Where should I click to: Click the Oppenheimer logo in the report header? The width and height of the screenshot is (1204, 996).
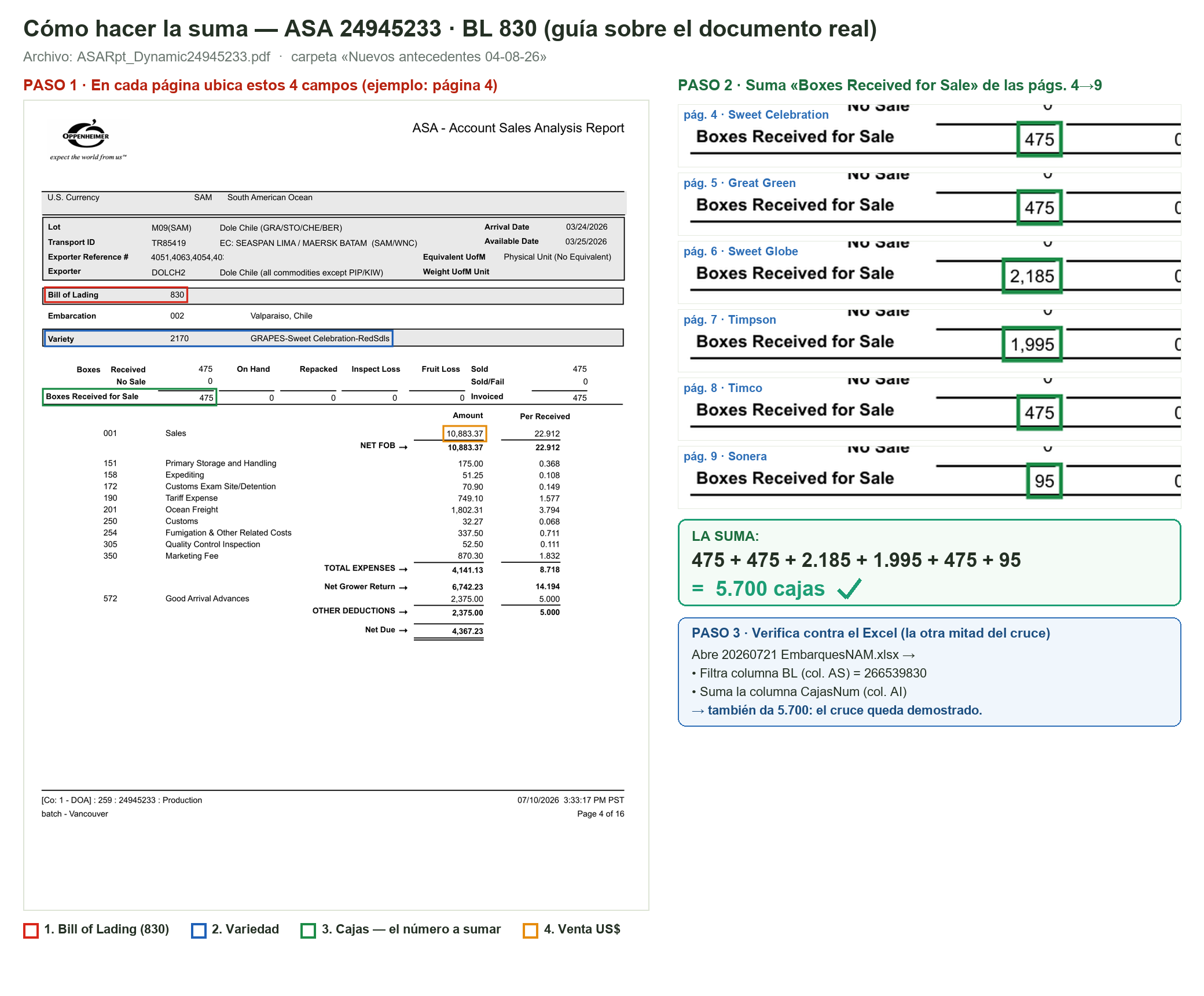(x=86, y=139)
